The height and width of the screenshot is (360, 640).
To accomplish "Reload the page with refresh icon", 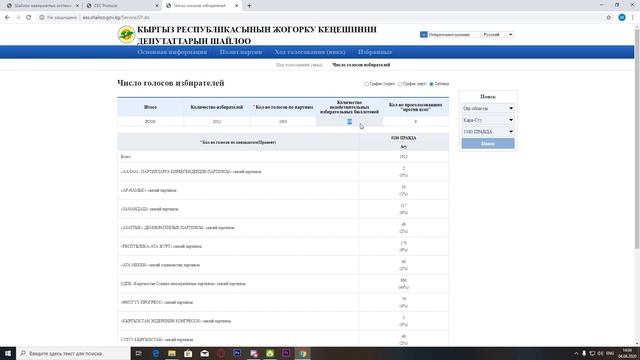I will click(x=29, y=18).
